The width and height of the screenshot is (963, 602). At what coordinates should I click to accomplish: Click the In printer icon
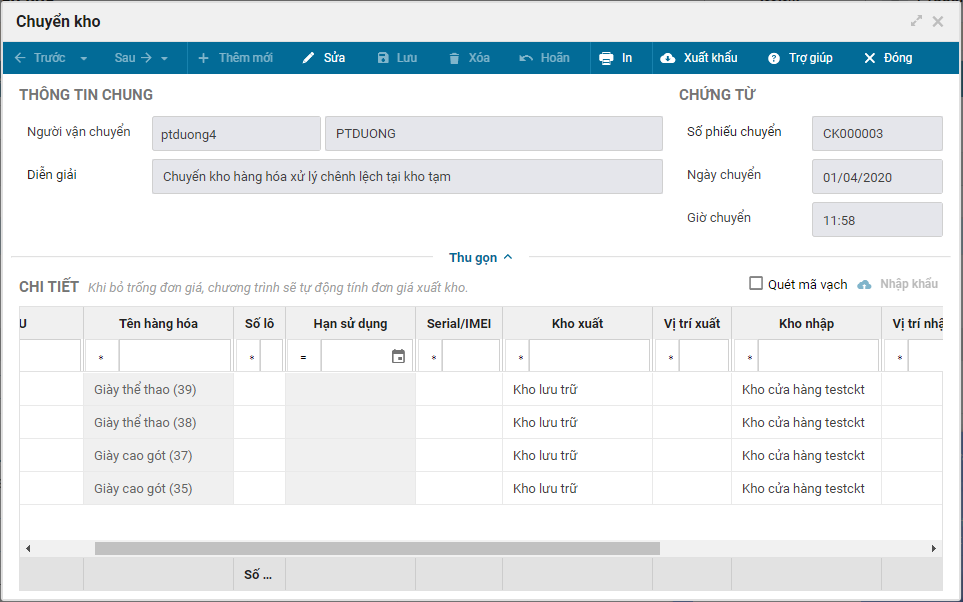606,58
